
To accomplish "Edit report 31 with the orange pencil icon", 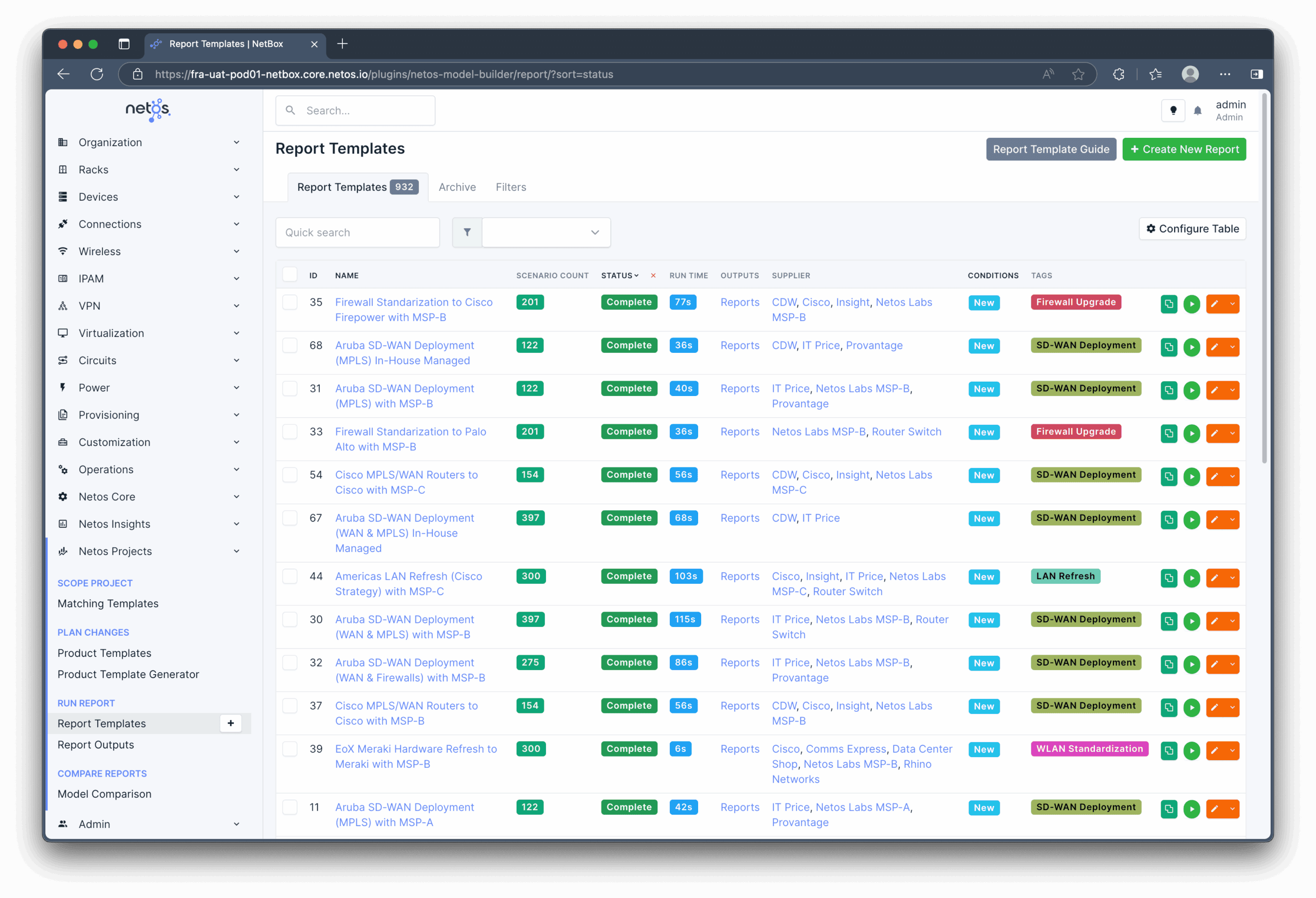I will point(1215,390).
